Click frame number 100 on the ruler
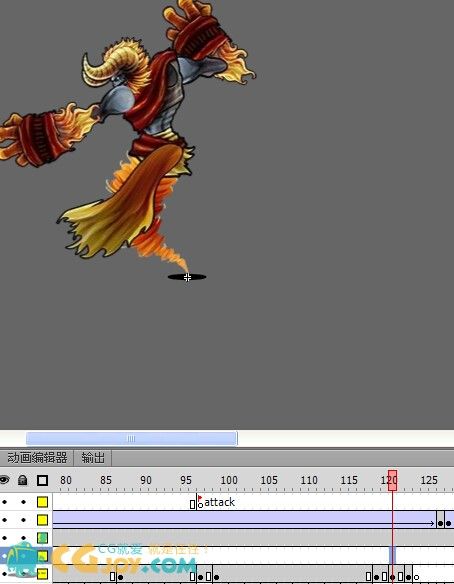 [x=229, y=480]
